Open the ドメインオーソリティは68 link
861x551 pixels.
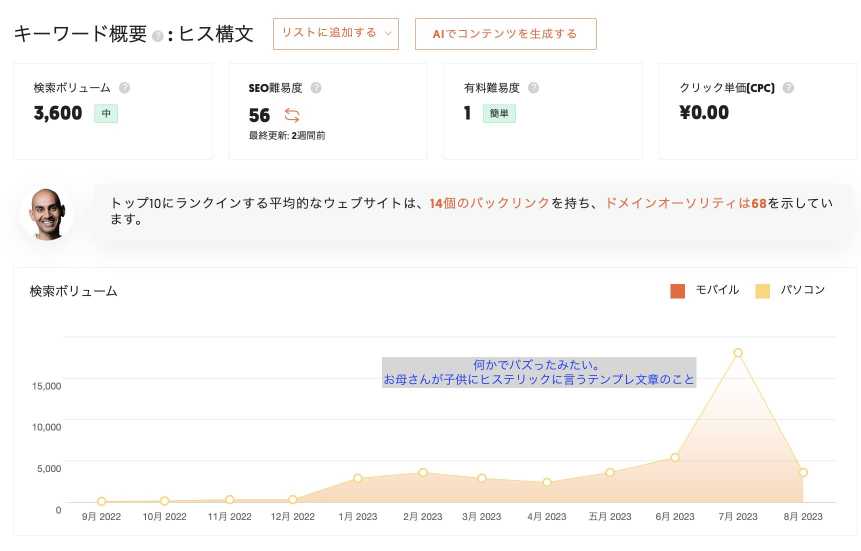point(685,203)
